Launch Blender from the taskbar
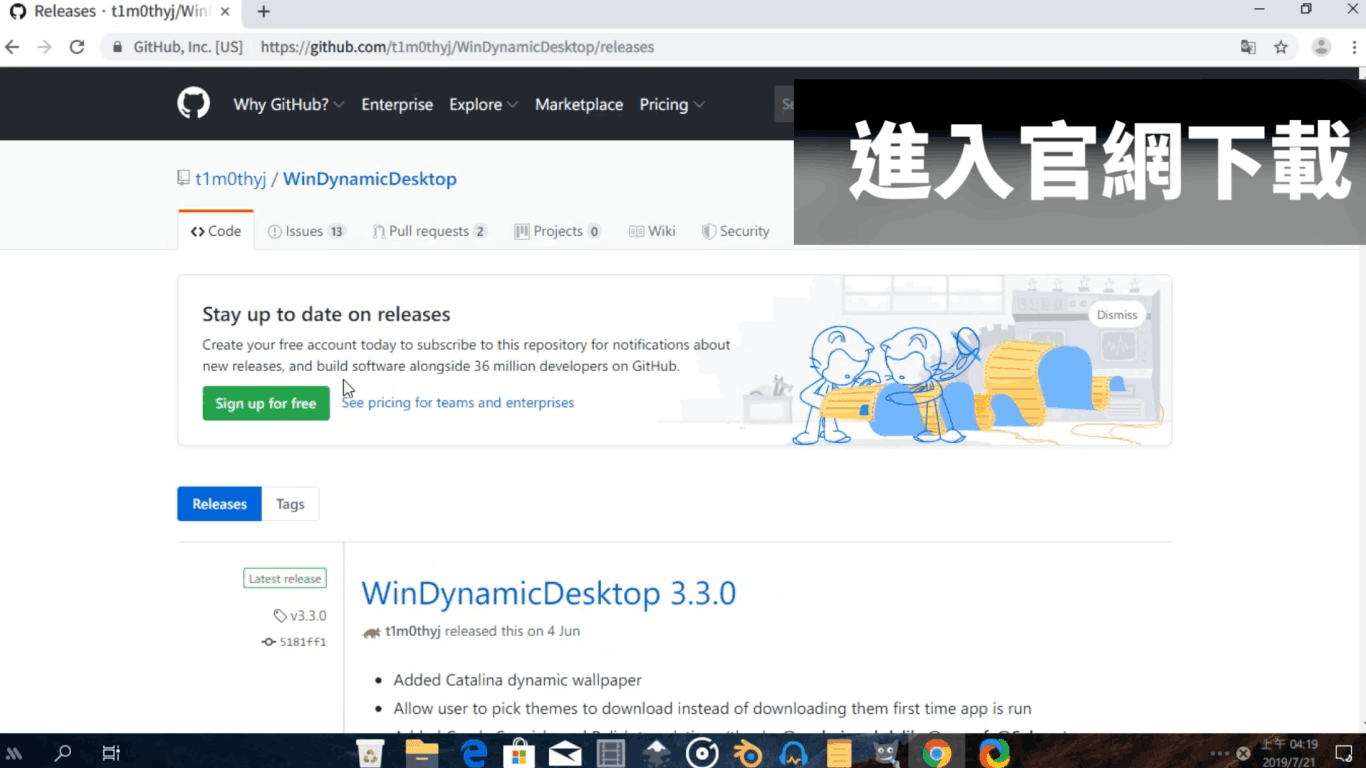 point(748,753)
